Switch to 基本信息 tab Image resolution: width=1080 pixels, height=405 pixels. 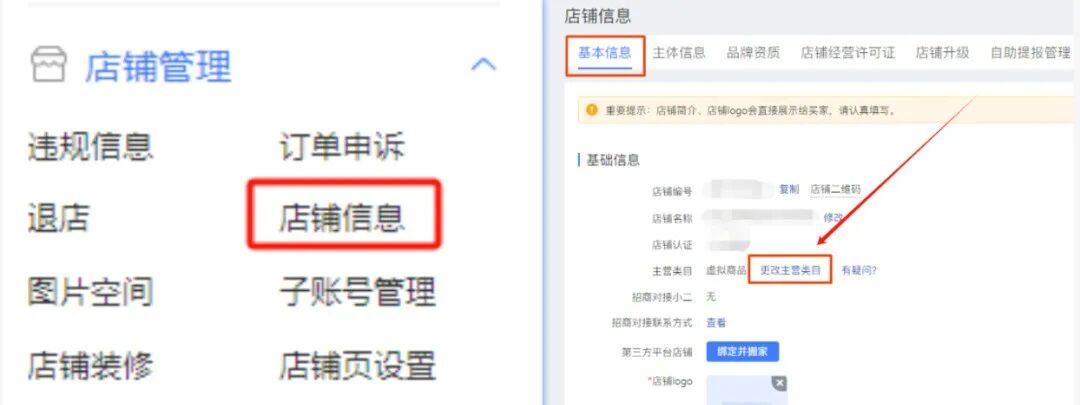[605, 53]
